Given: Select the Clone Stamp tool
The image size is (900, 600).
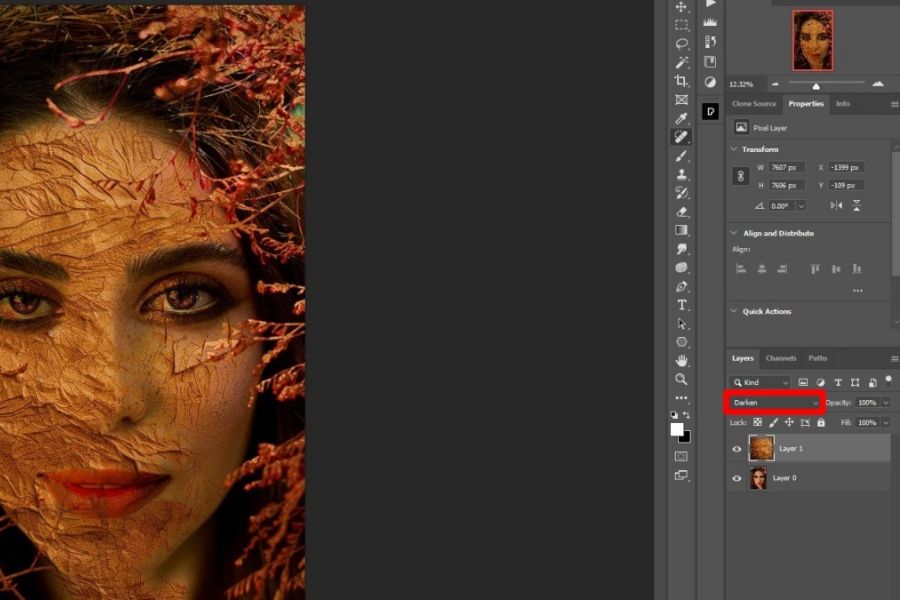Looking at the screenshot, I should (682, 175).
